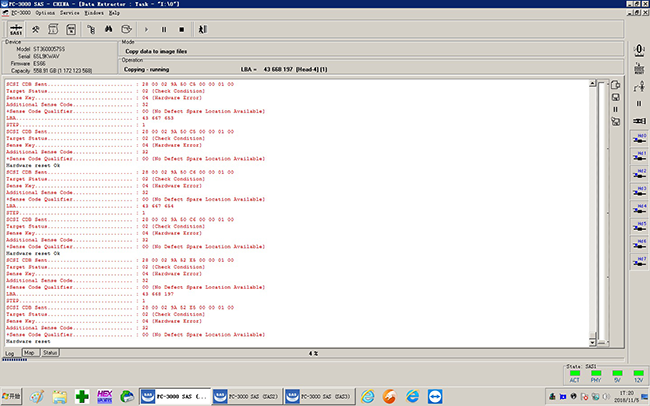Open the Windows Start button

(x=11, y=396)
